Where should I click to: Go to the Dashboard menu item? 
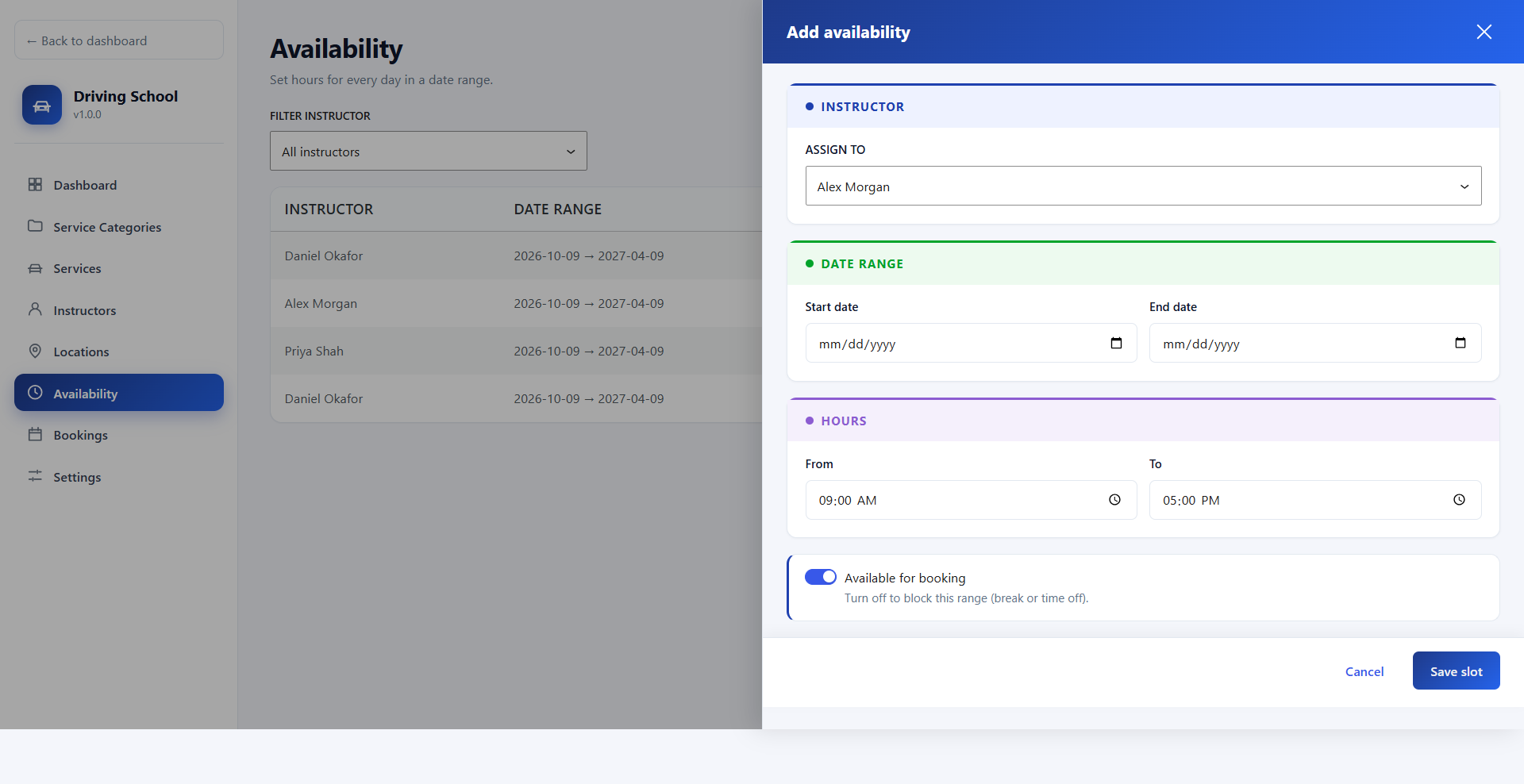coord(119,185)
